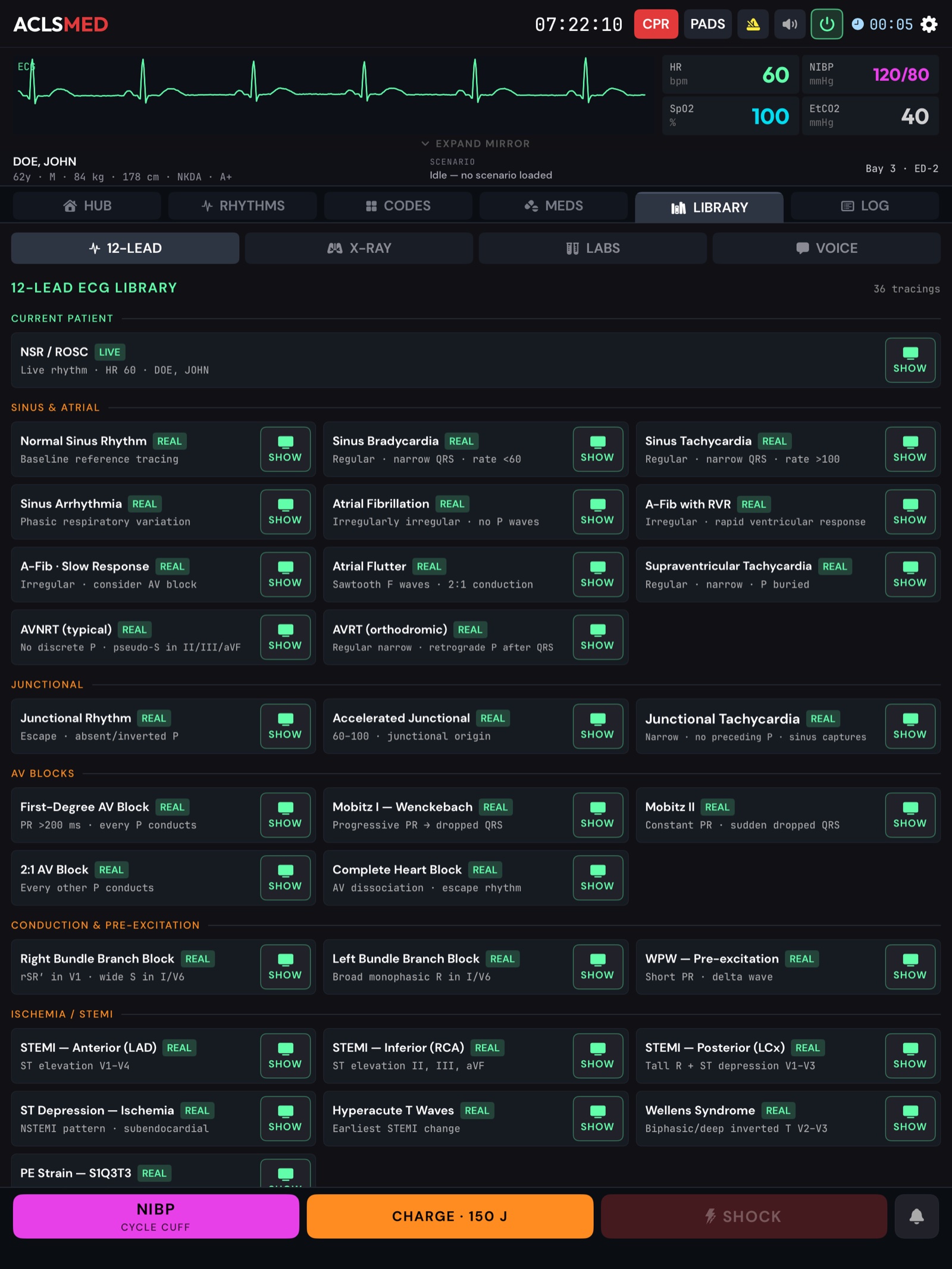Screen dimensions: 952x1269
Task: Open the settings gear icon
Action: (x=929, y=24)
